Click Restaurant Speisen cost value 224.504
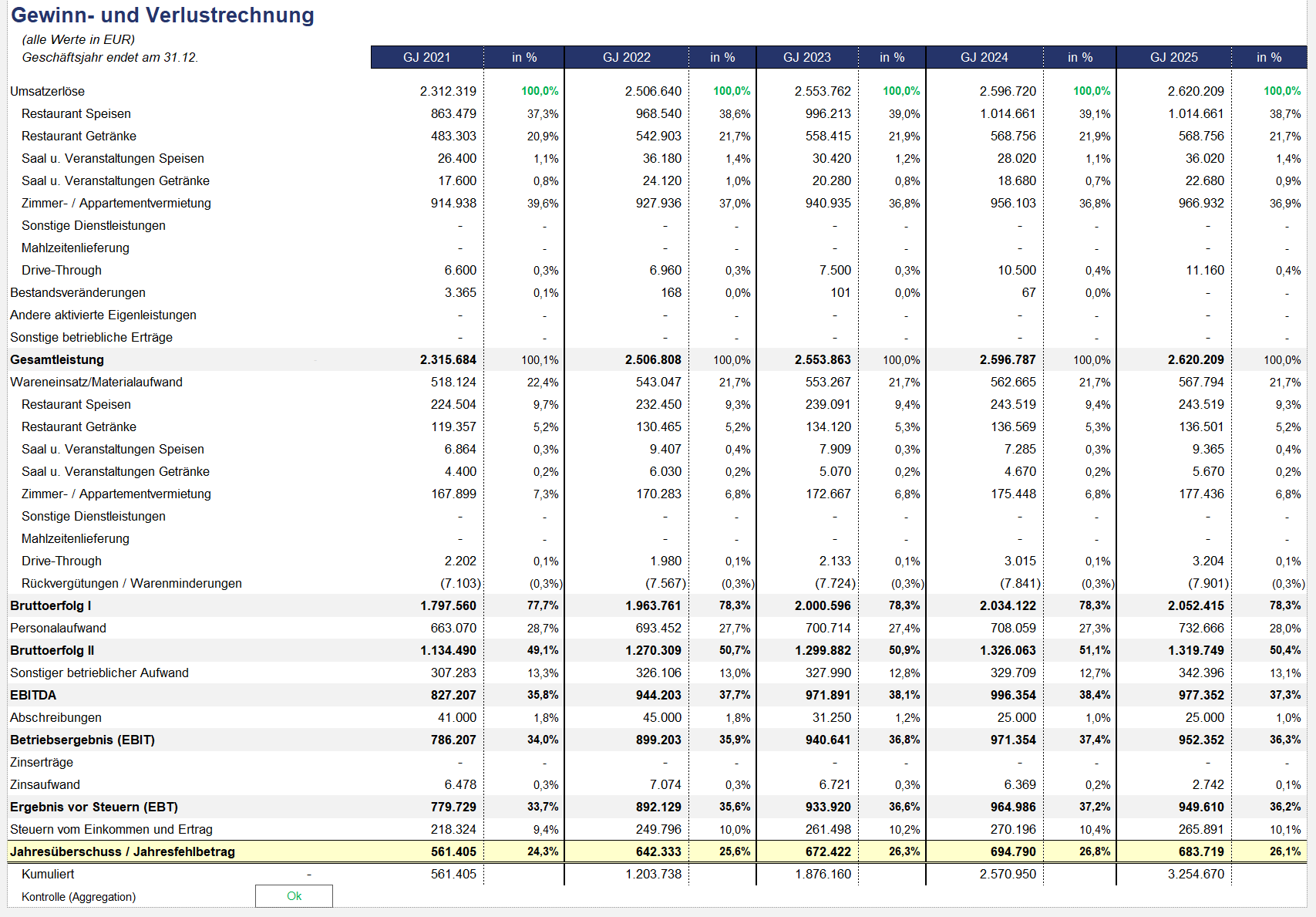This screenshot has height=917, width=1316. click(x=453, y=404)
